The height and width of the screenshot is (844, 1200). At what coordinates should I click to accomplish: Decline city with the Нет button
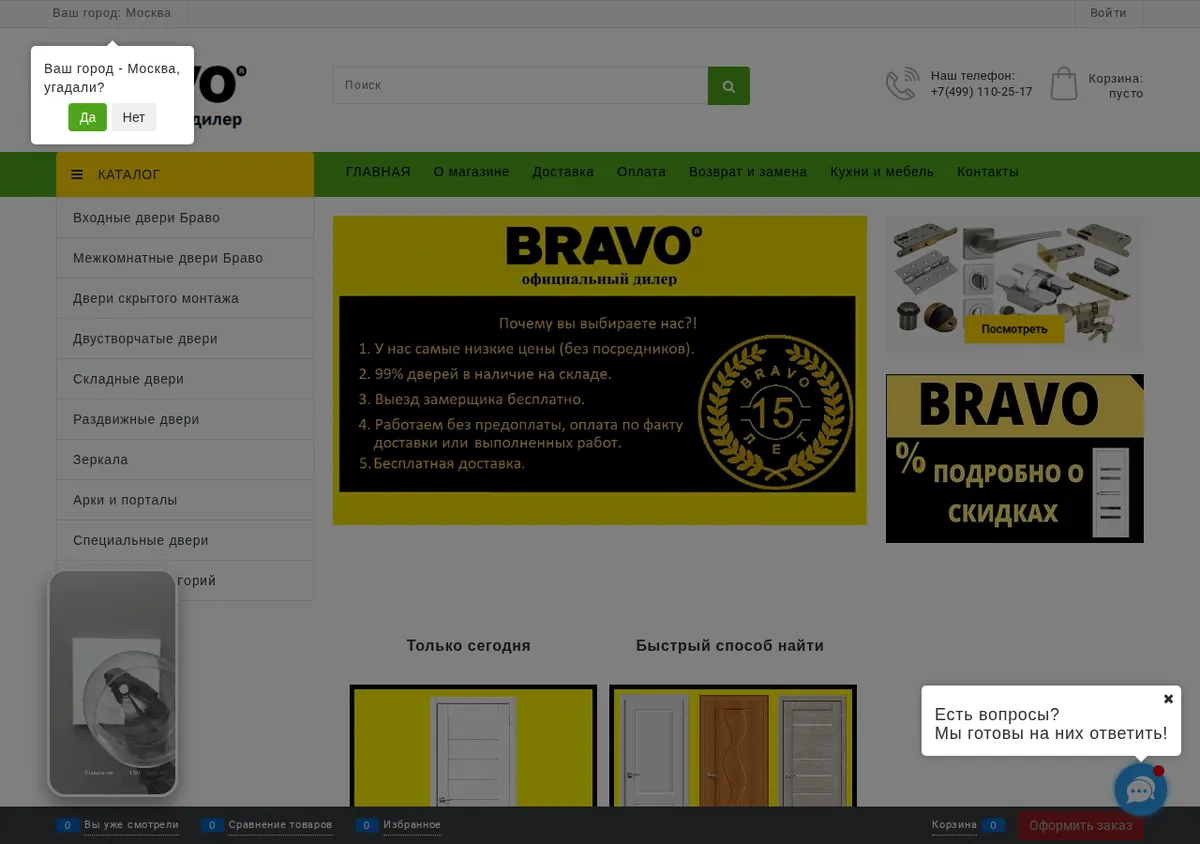click(134, 117)
